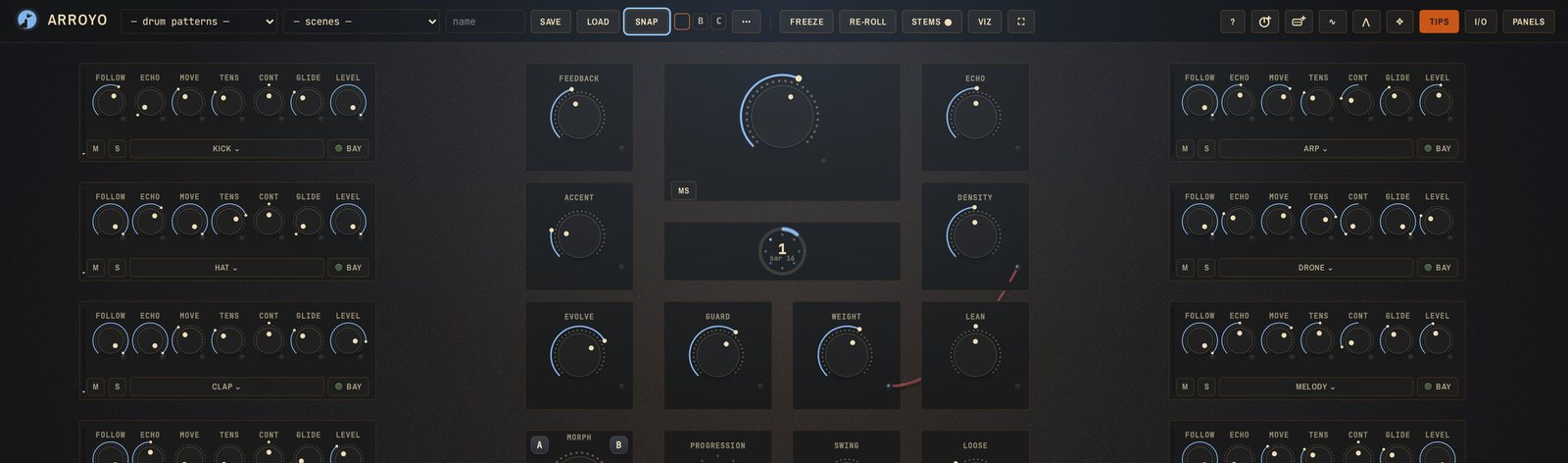Click the STEMS button
1568x463 pixels.
tap(932, 22)
